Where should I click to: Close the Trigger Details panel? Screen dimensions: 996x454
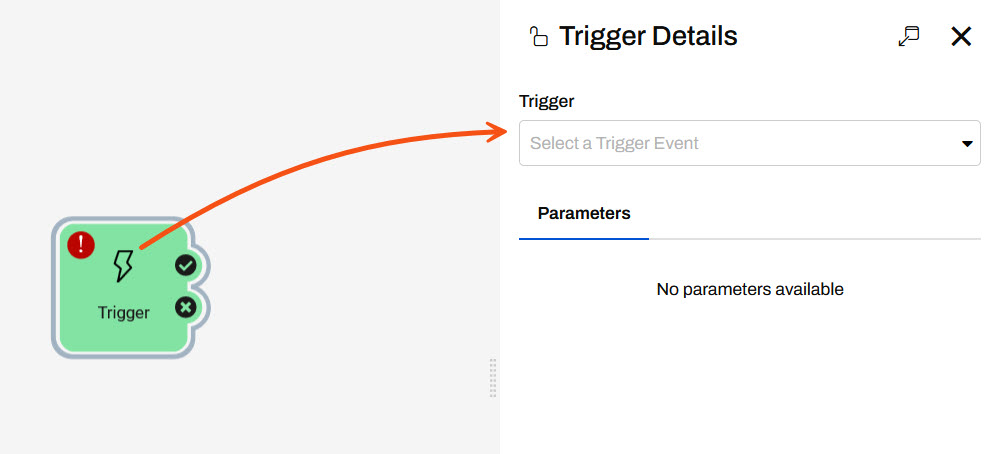(x=960, y=37)
